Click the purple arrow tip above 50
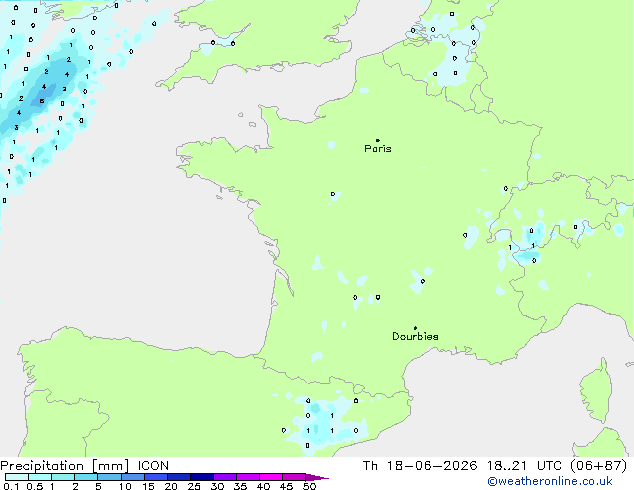This screenshot has width=634, height=490. (x=317, y=477)
